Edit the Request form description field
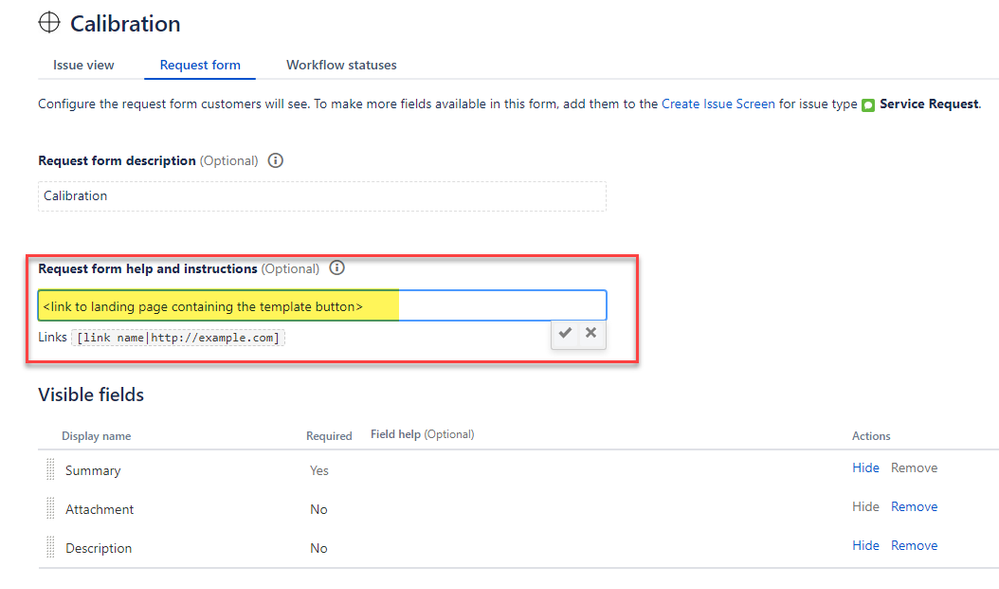This screenshot has width=999, height=589. click(x=322, y=196)
